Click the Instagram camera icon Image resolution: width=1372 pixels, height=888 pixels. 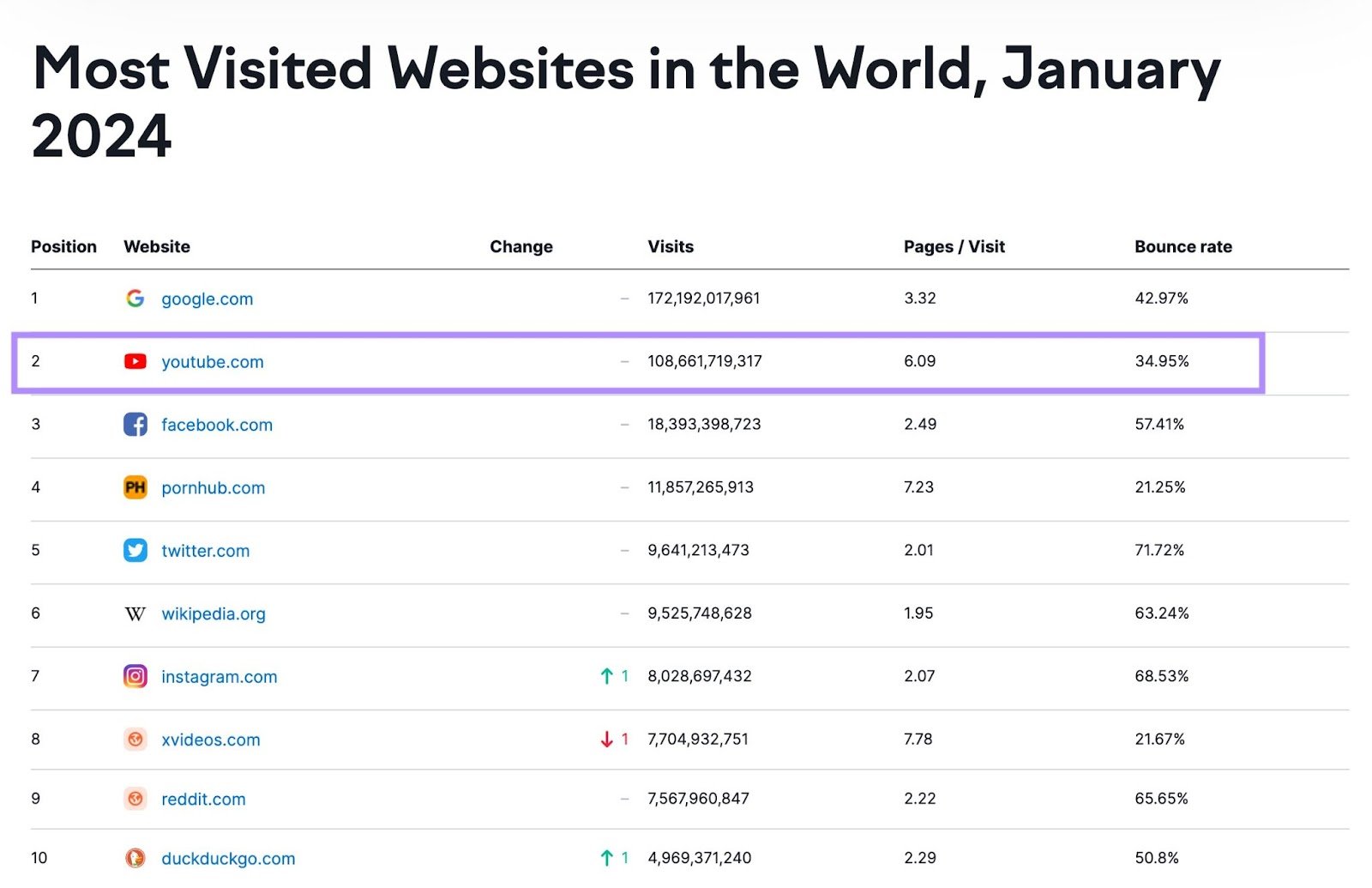(x=135, y=676)
